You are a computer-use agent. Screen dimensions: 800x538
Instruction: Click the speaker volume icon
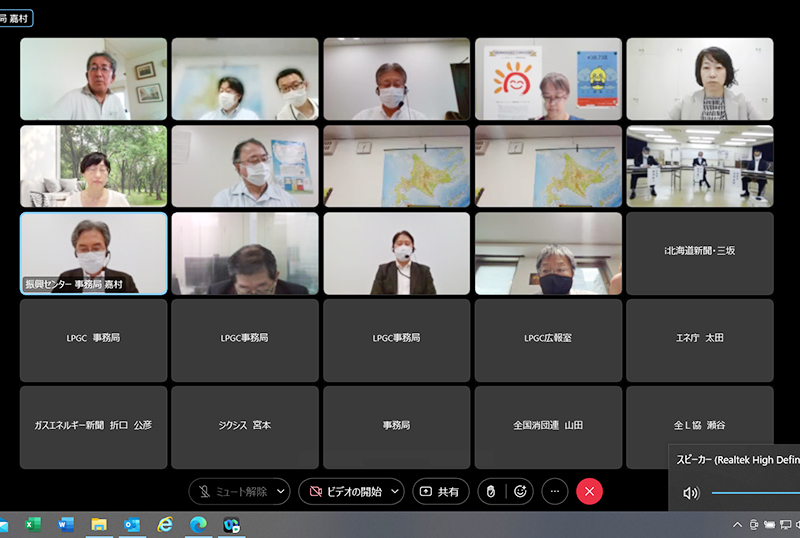[690, 493]
